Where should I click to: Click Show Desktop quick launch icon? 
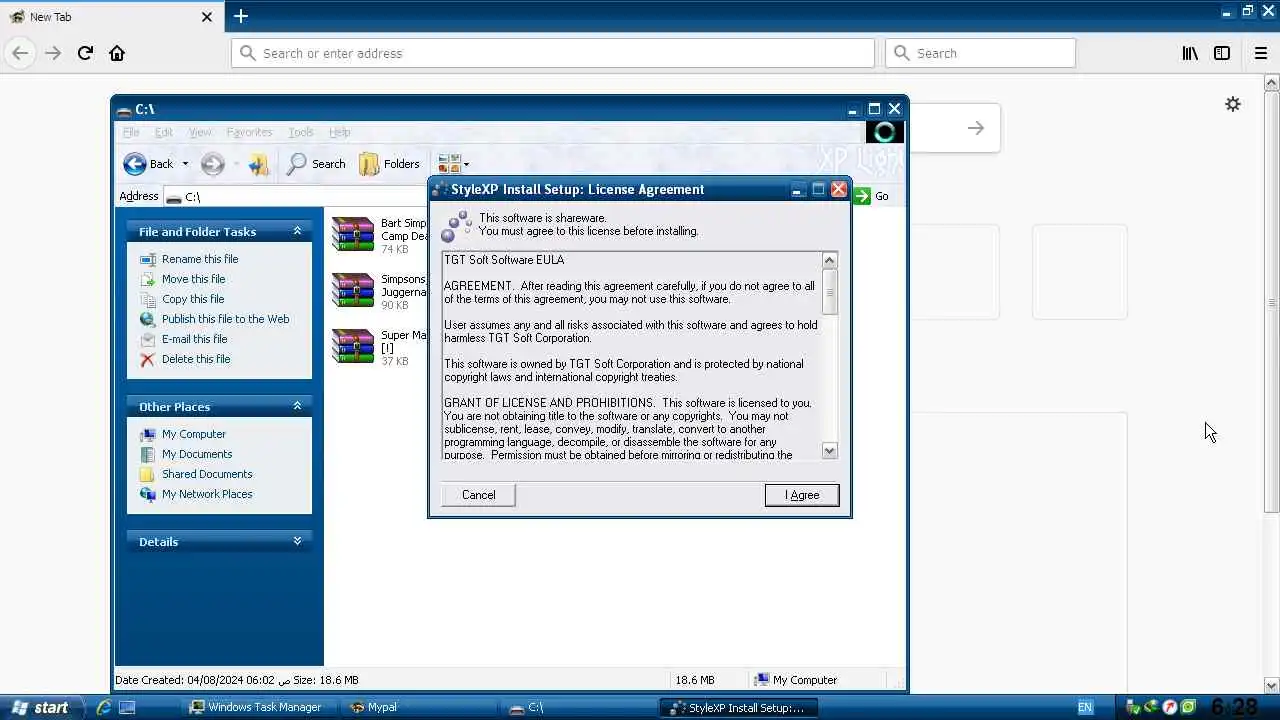click(127, 707)
